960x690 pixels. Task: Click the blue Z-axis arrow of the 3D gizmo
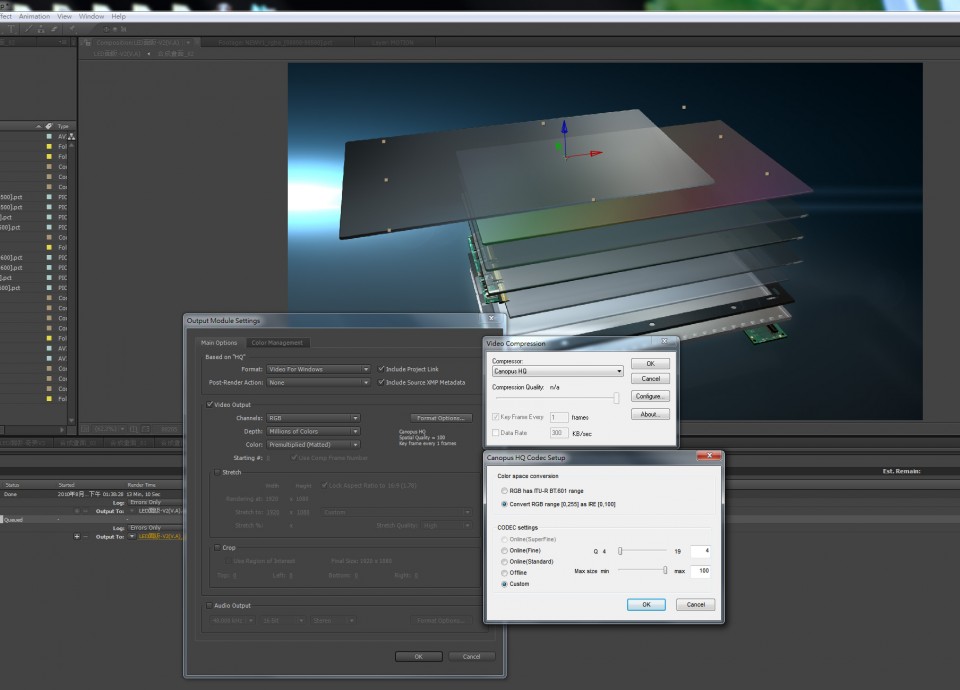point(564,131)
